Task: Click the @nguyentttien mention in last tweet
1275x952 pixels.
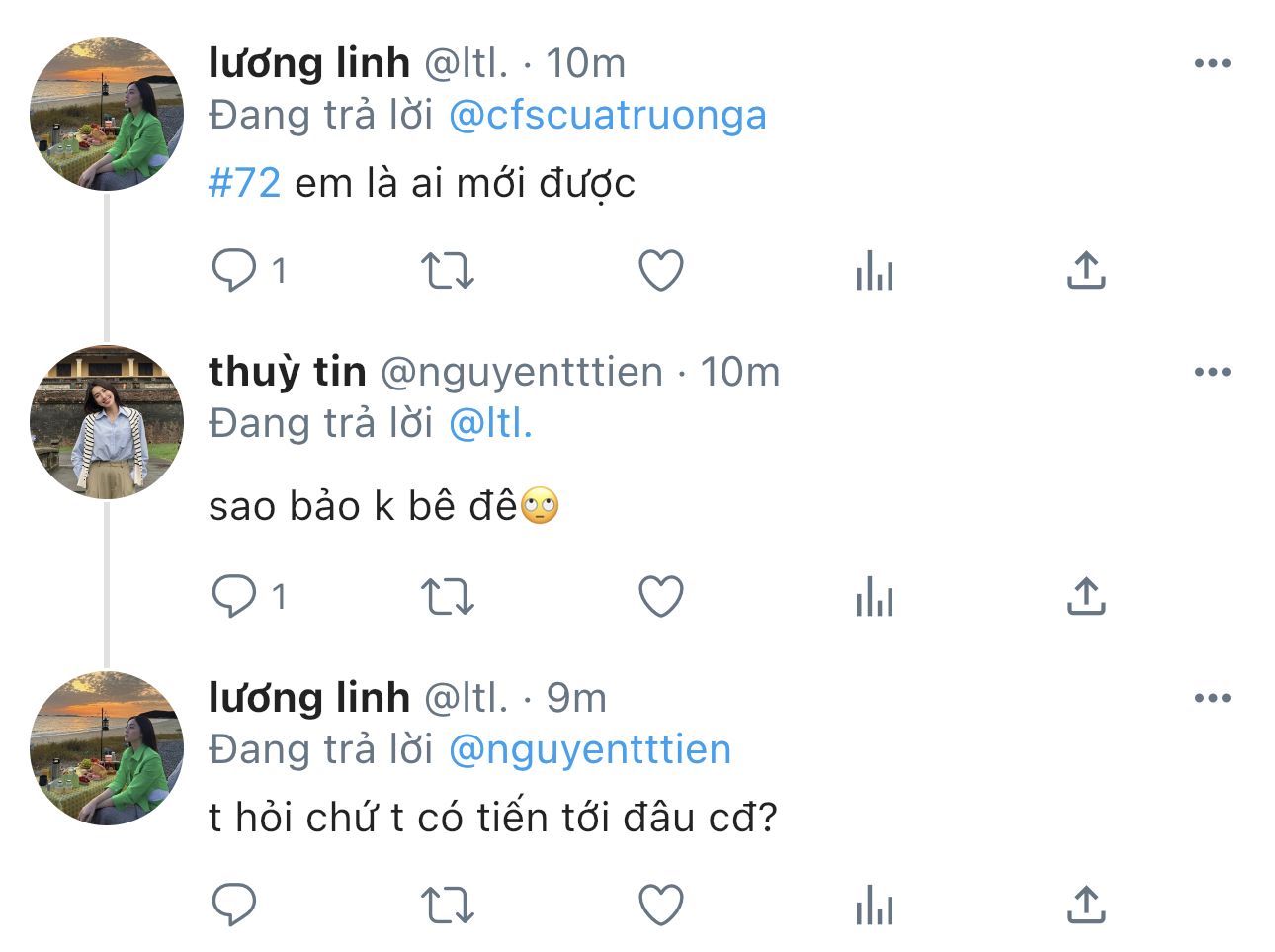Action: click(589, 749)
